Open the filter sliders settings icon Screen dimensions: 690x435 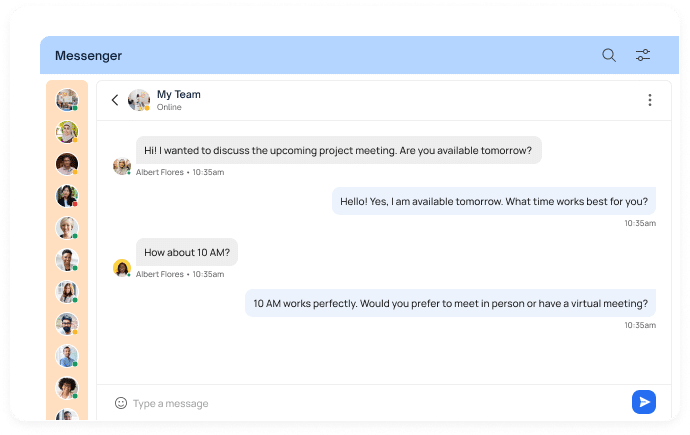(x=642, y=55)
